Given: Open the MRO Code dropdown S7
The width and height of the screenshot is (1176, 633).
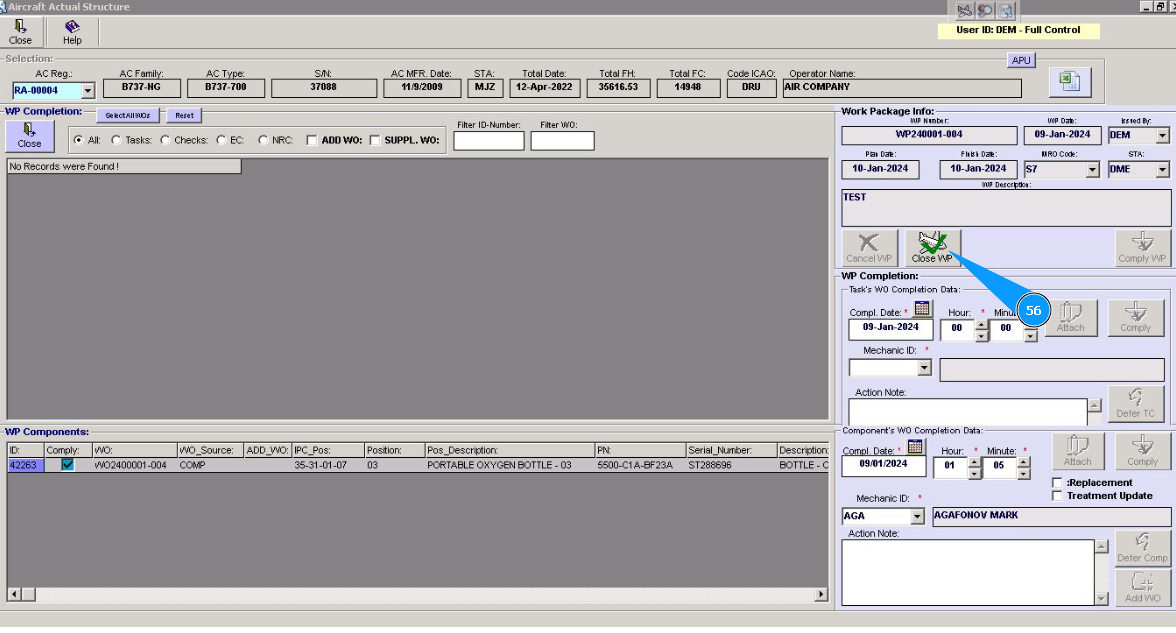Looking at the screenshot, I should (x=1092, y=170).
